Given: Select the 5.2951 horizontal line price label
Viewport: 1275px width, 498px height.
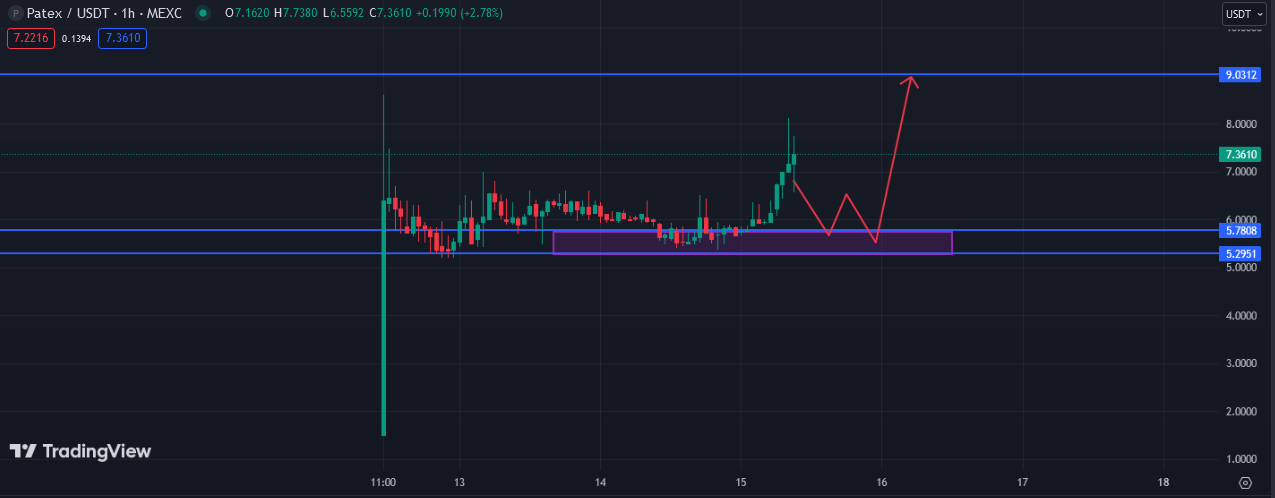Looking at the screenshot, I should [1241, 254].
